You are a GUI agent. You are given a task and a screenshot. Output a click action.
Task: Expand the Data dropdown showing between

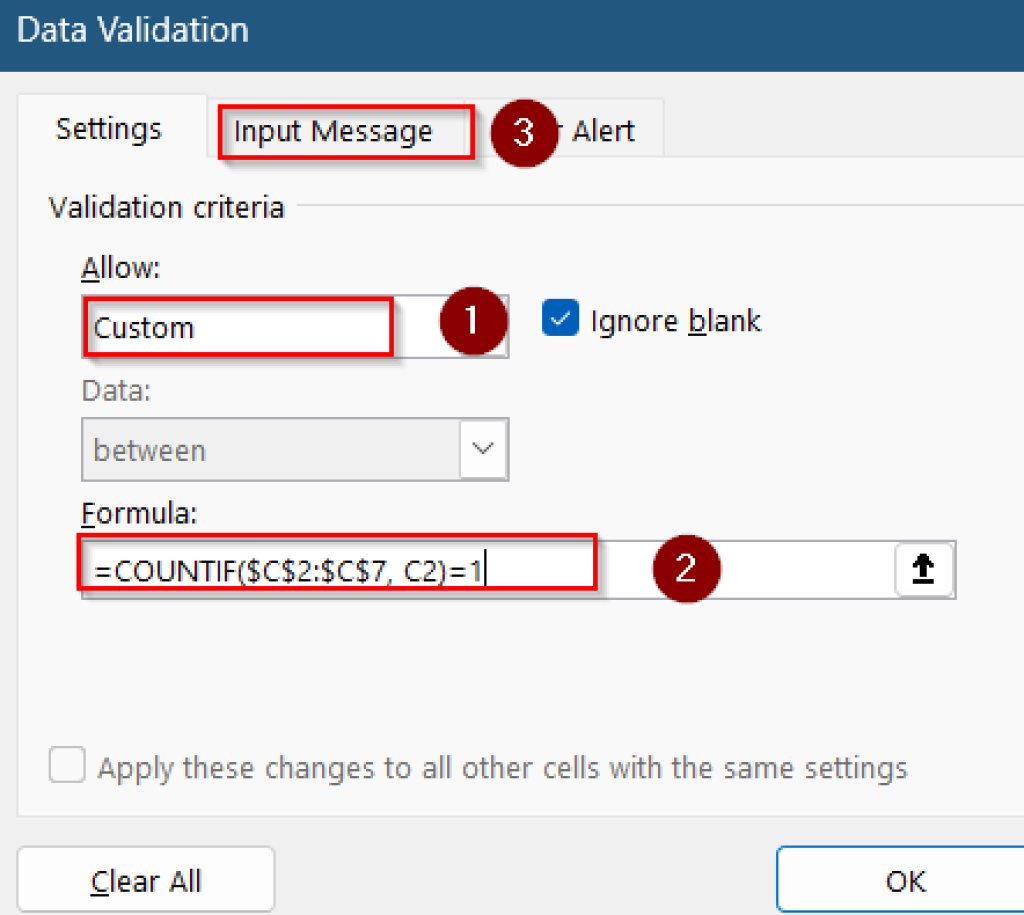[484, 449]
